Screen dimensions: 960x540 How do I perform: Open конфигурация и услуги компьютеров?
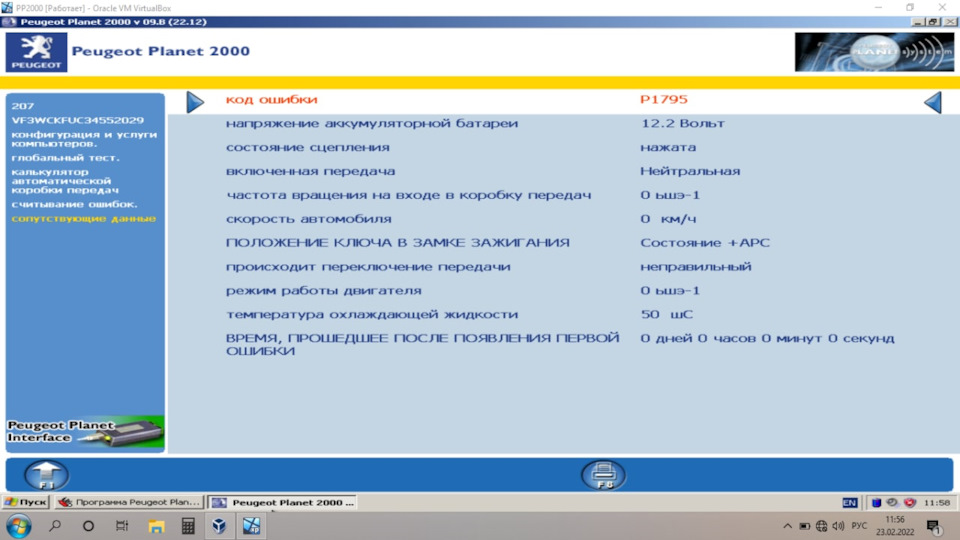tap(84, 139)
